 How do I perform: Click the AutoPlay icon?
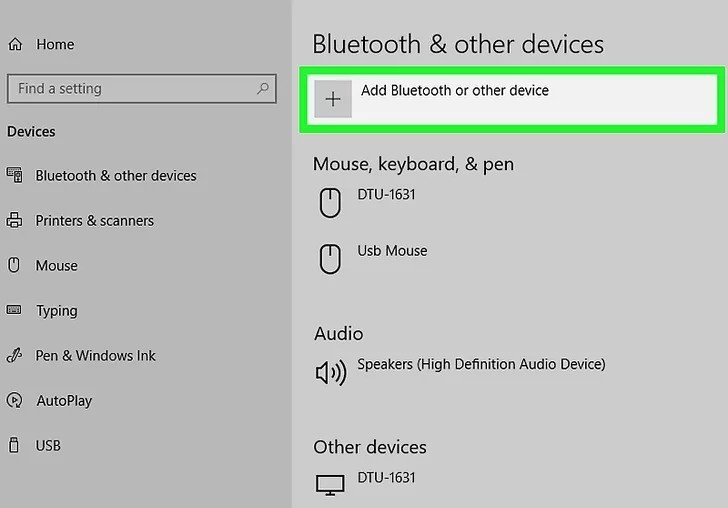coord(14,400)
